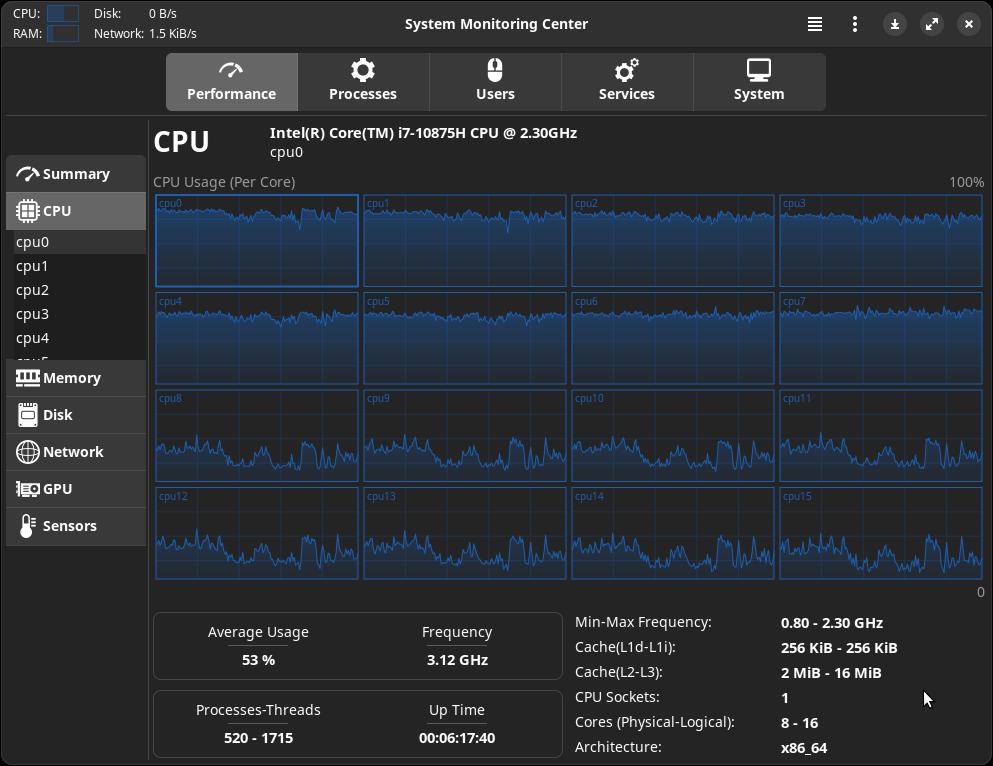This screenshot has height=766, width=993.
Task: Click the cpu5 usage graph
Action: [x=465, y=338]
